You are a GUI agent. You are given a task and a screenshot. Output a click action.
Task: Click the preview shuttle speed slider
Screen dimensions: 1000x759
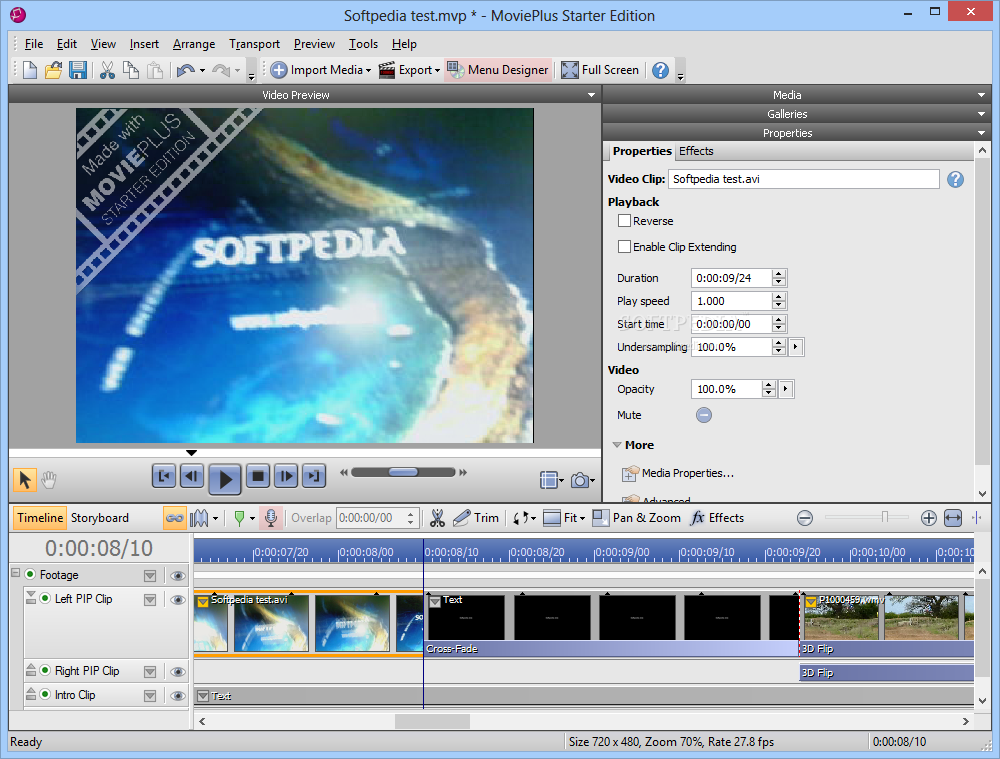[x=404, y=473]
